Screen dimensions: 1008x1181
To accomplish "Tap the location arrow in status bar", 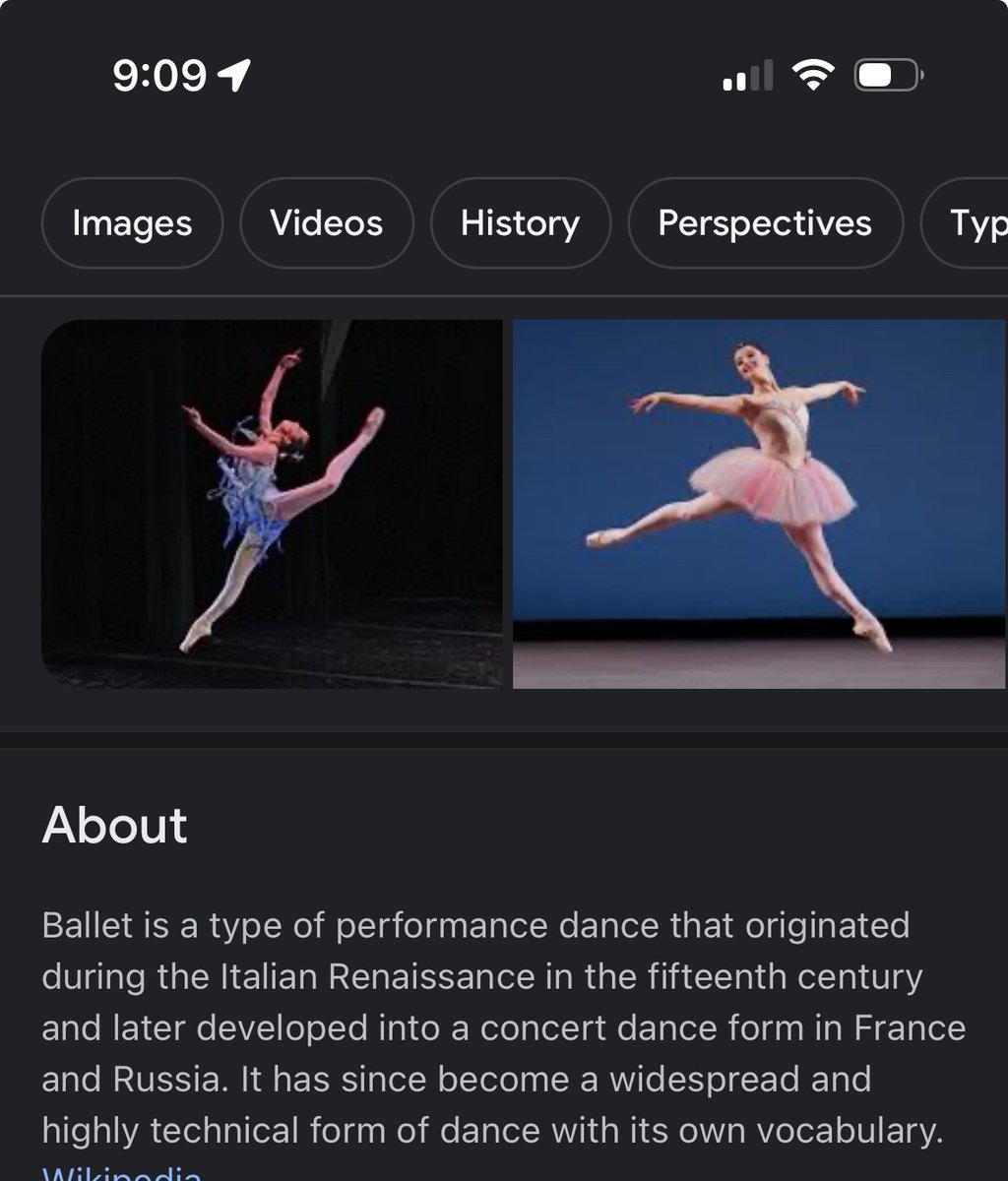I will pyautogui.click(x=236, y=75).
